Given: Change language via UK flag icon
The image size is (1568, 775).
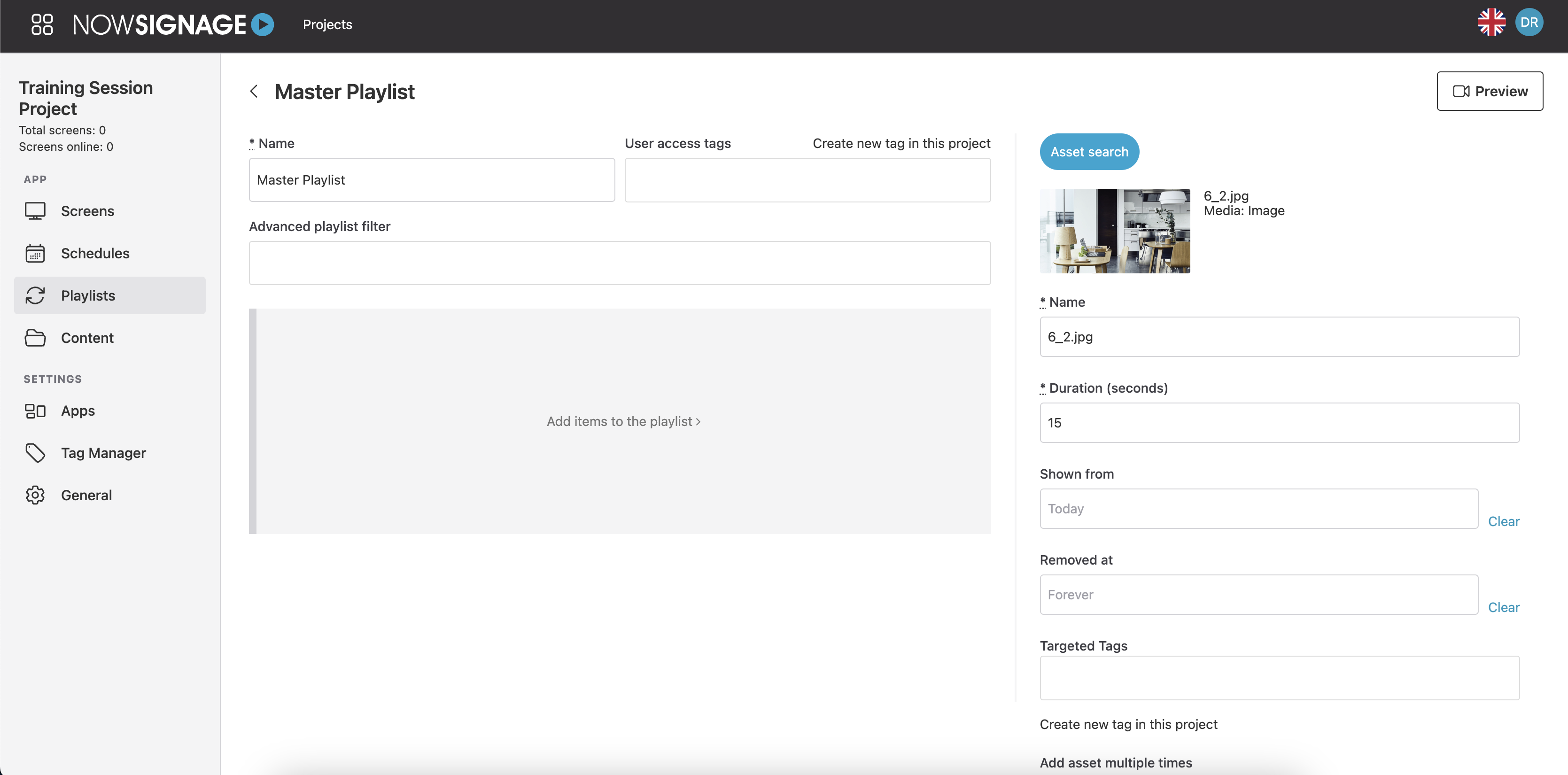Looking at the screenshot, I should 1491,23.
